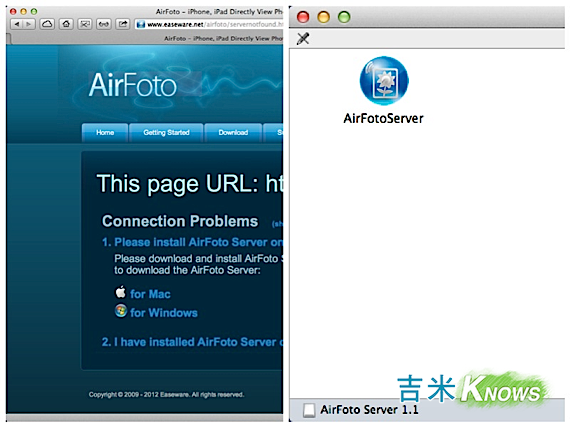Click the AirFotoServer file name label

(384, 119)
